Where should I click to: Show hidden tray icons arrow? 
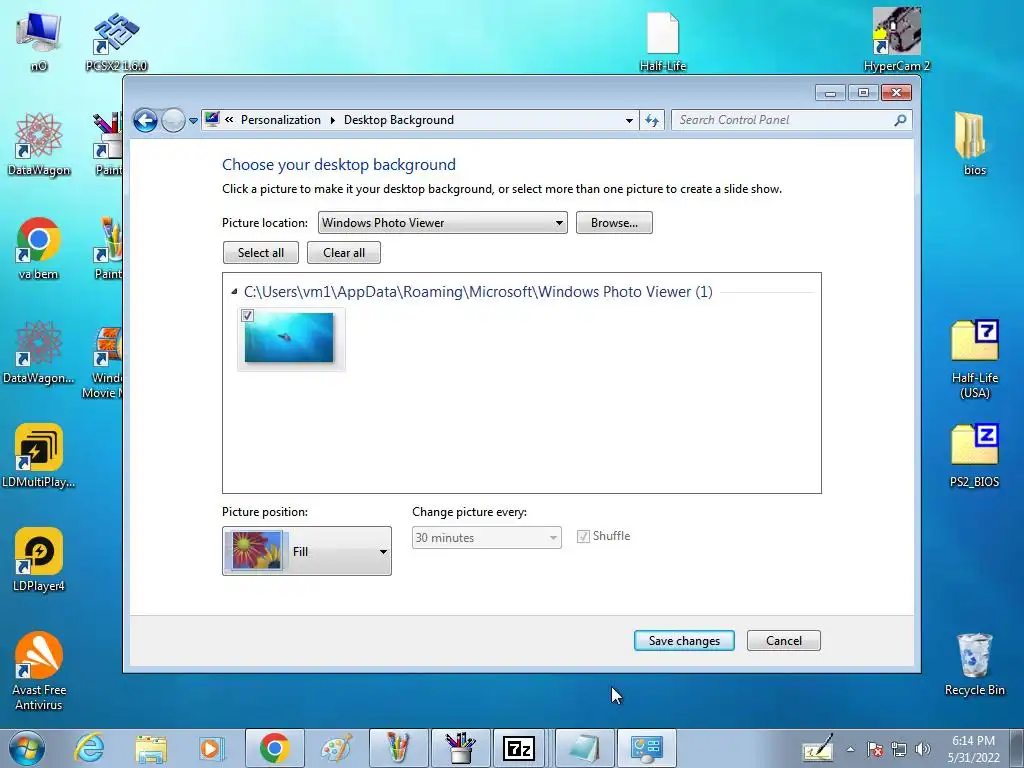850,749
